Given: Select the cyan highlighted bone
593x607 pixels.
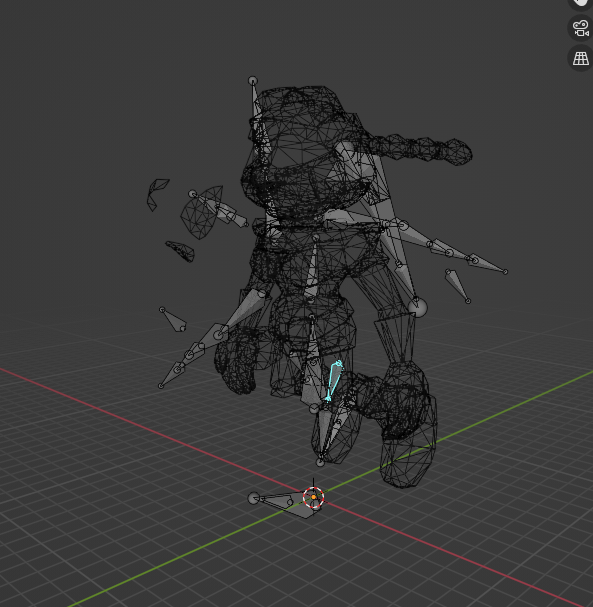Looking at the screenshot, I should click(x=334, y=381).
